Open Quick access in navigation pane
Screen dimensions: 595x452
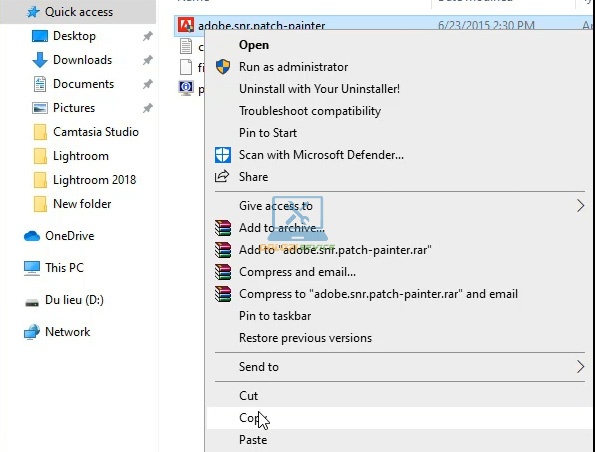[x=79, y=12]
